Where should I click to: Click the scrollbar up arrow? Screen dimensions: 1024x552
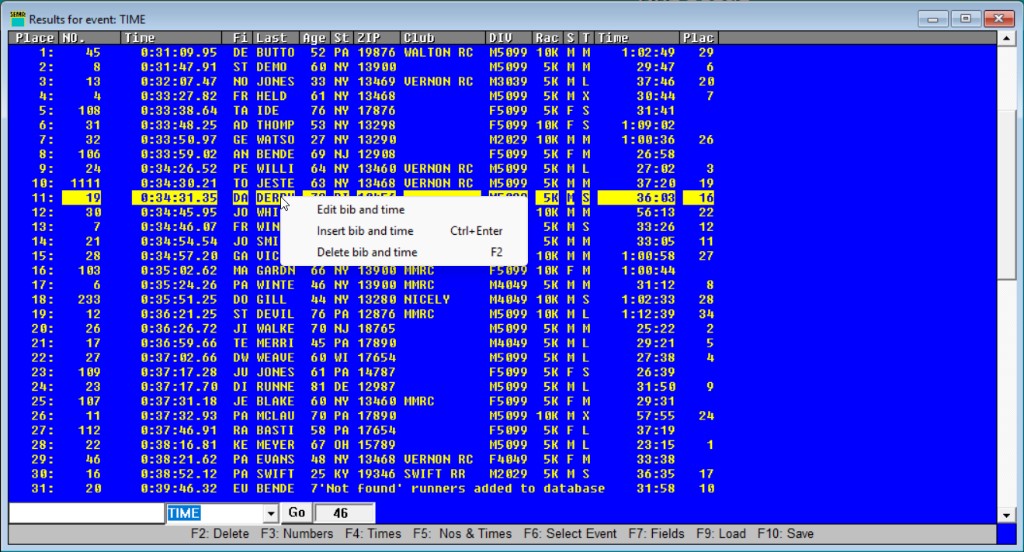click(1006, 39)
